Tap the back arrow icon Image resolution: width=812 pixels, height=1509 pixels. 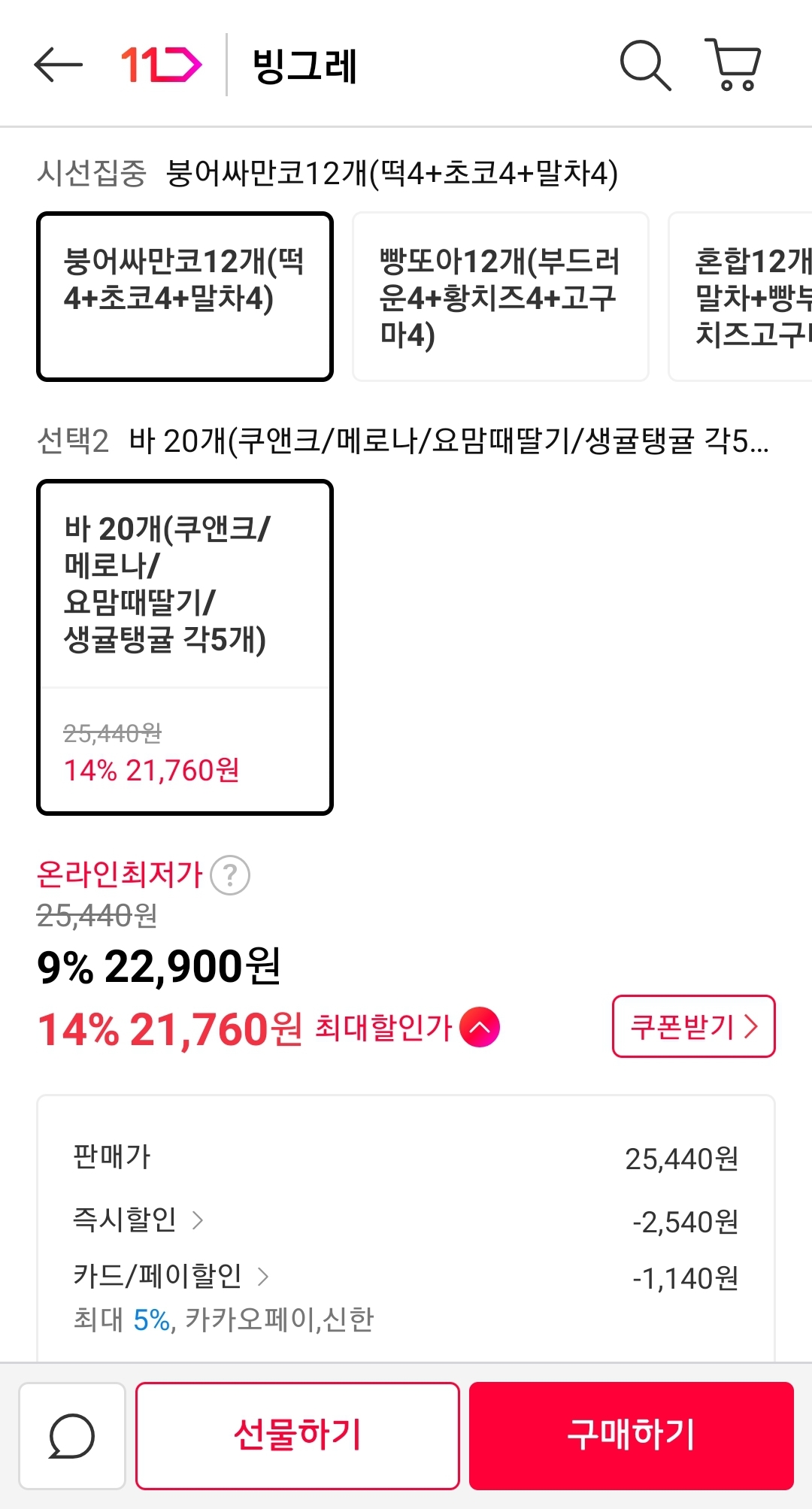tap(58, 65)
